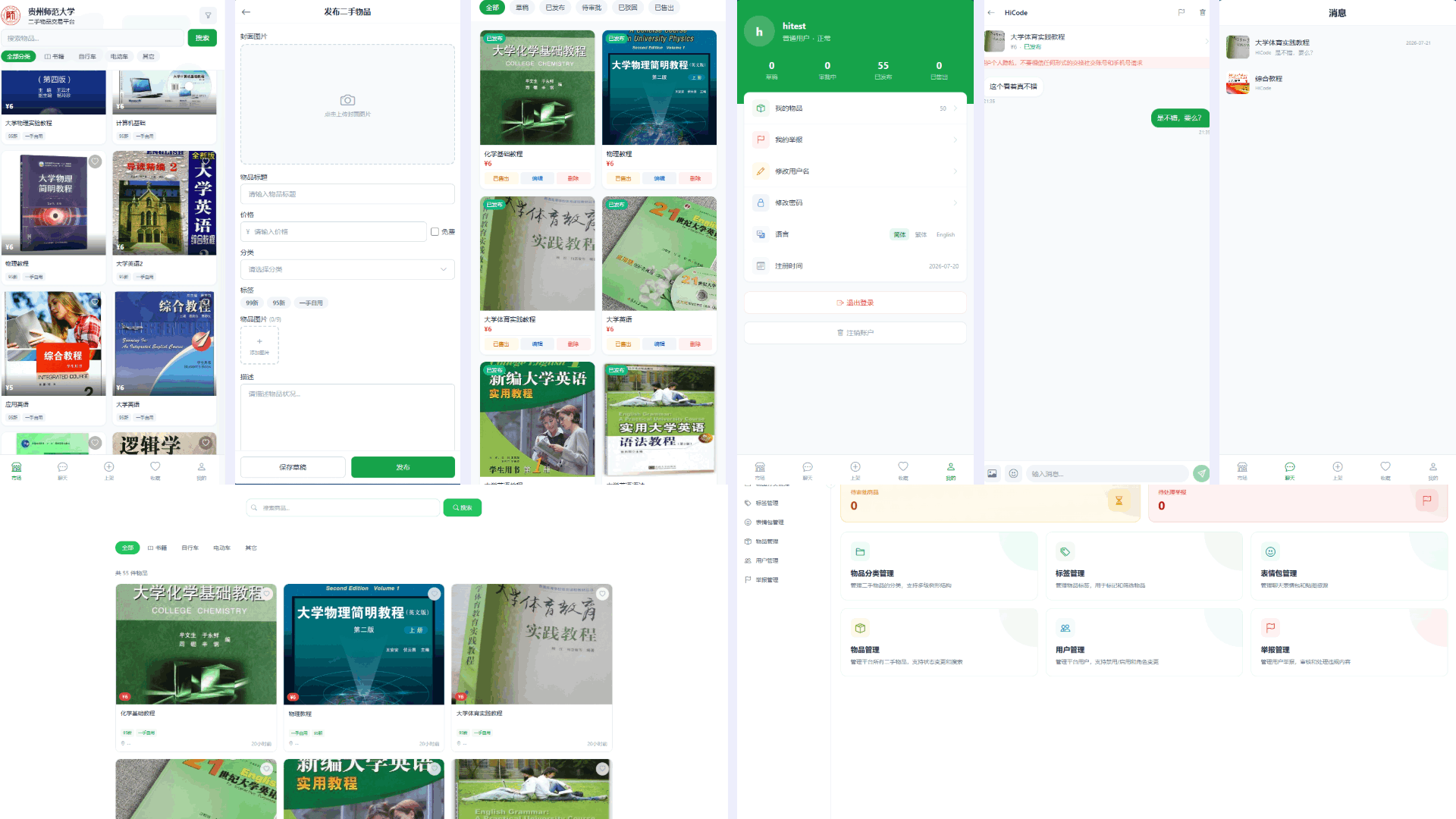This screenshot has width=1456, height=819.
Task: Toggle the 99新 tag in publish form
Action: 253,303
